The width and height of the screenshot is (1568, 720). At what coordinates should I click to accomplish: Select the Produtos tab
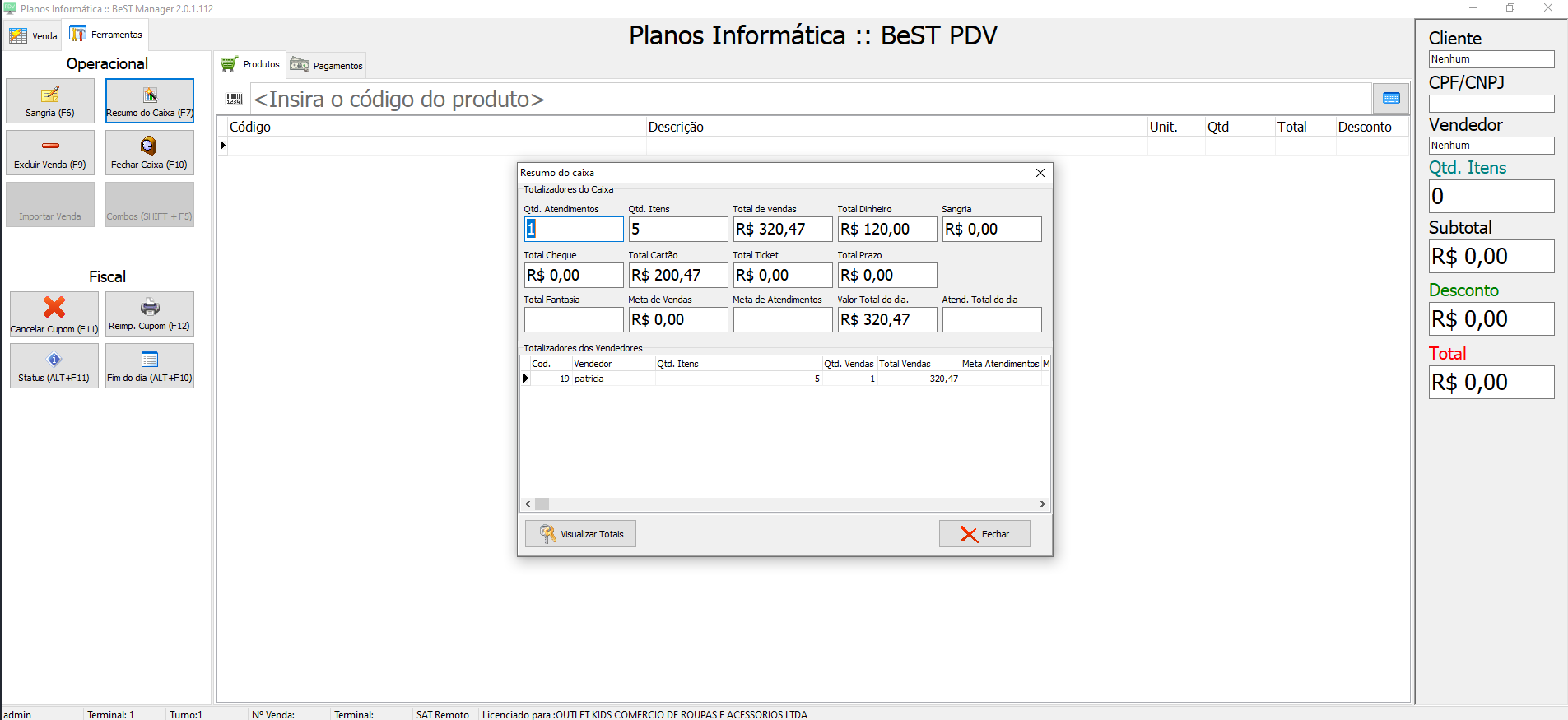[251, 64]
